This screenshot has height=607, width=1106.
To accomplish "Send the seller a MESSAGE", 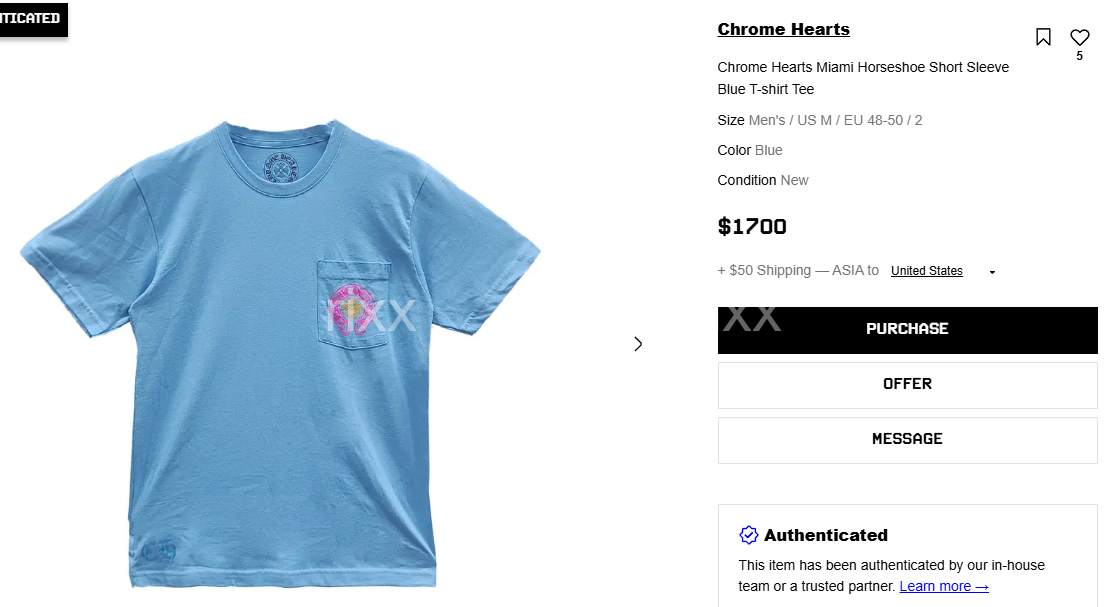I will 907,439.
